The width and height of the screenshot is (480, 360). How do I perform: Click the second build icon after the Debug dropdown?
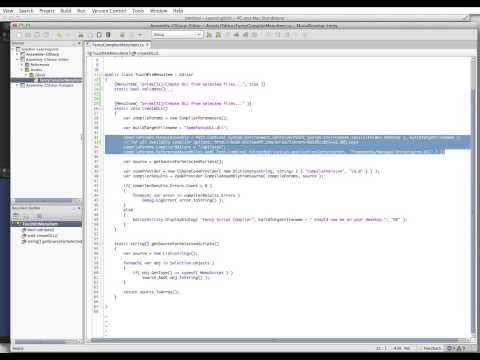pos(218,35)
